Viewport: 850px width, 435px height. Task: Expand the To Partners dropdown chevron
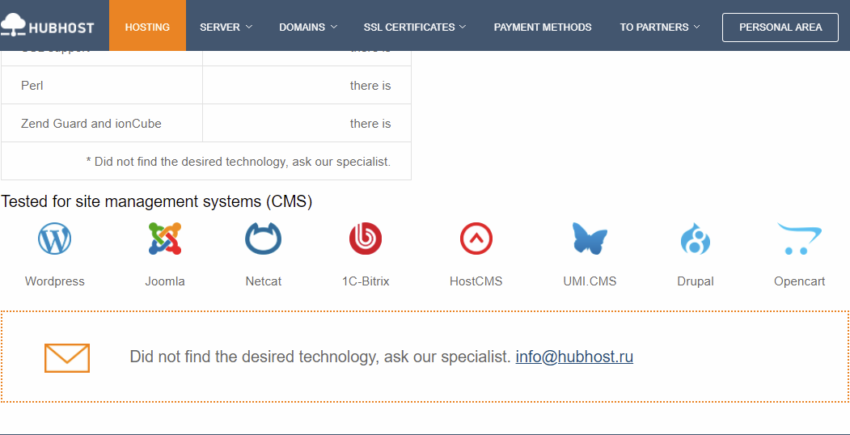(x=697, y=27)
